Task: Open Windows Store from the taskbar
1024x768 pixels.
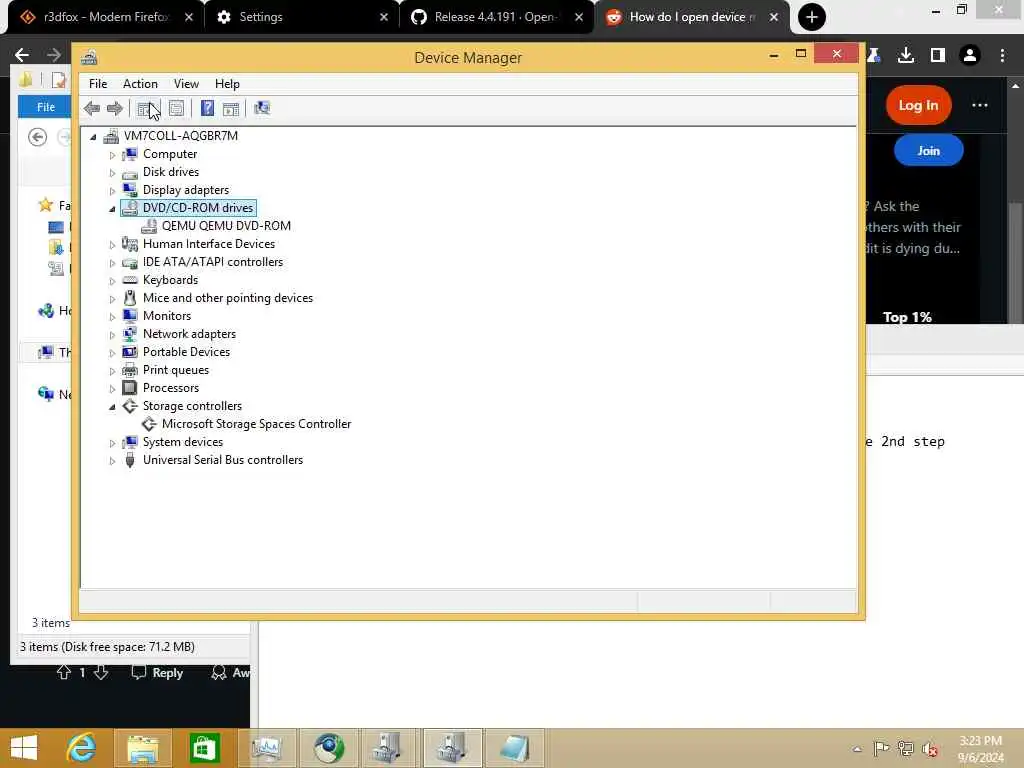Action: (x=204, y=748)
